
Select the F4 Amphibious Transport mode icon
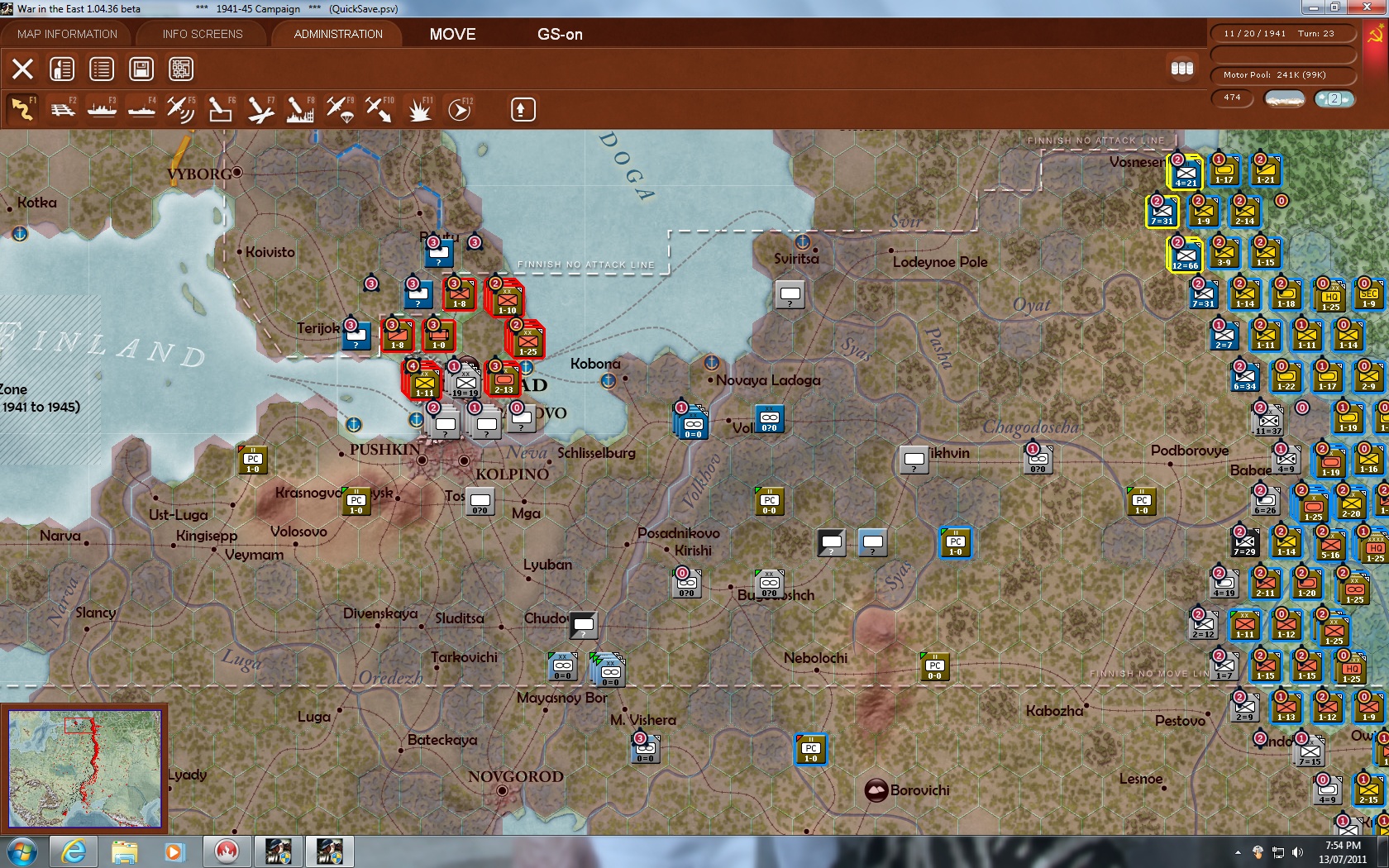141,109
